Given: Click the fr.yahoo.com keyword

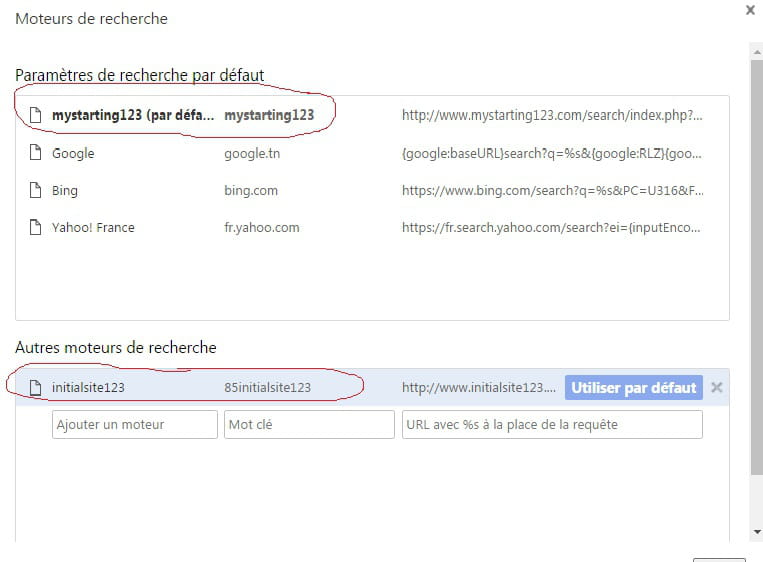Looking at the screenshot, I should (262, 227).
